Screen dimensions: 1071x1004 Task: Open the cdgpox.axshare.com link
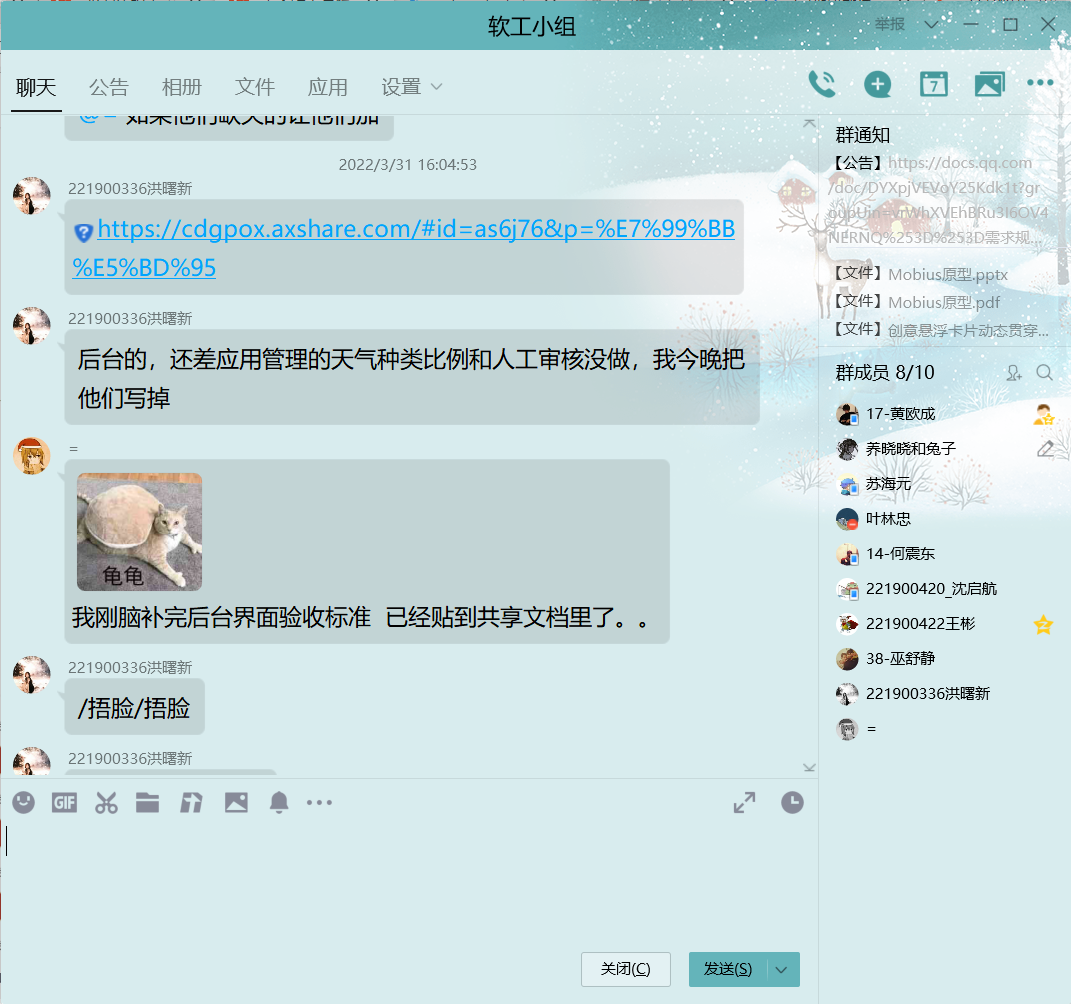pyautogui.click(x=404, y=248)
